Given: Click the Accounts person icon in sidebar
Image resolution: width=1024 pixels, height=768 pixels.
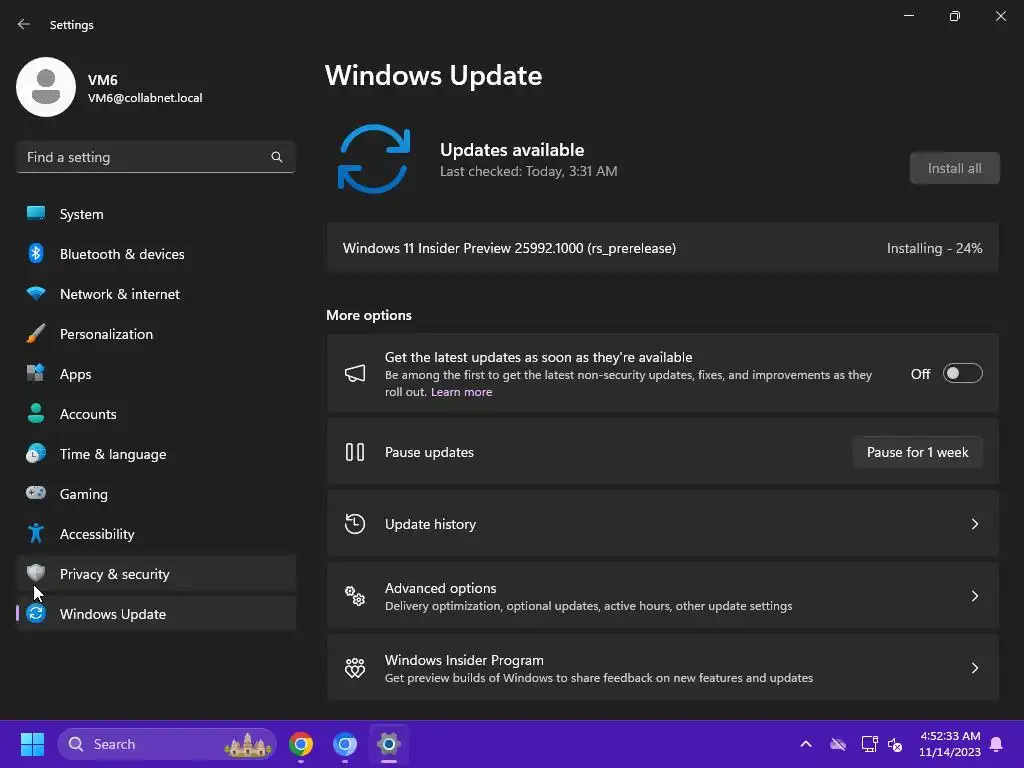Looking at the screenshot, I should click(x=36, y=413).
